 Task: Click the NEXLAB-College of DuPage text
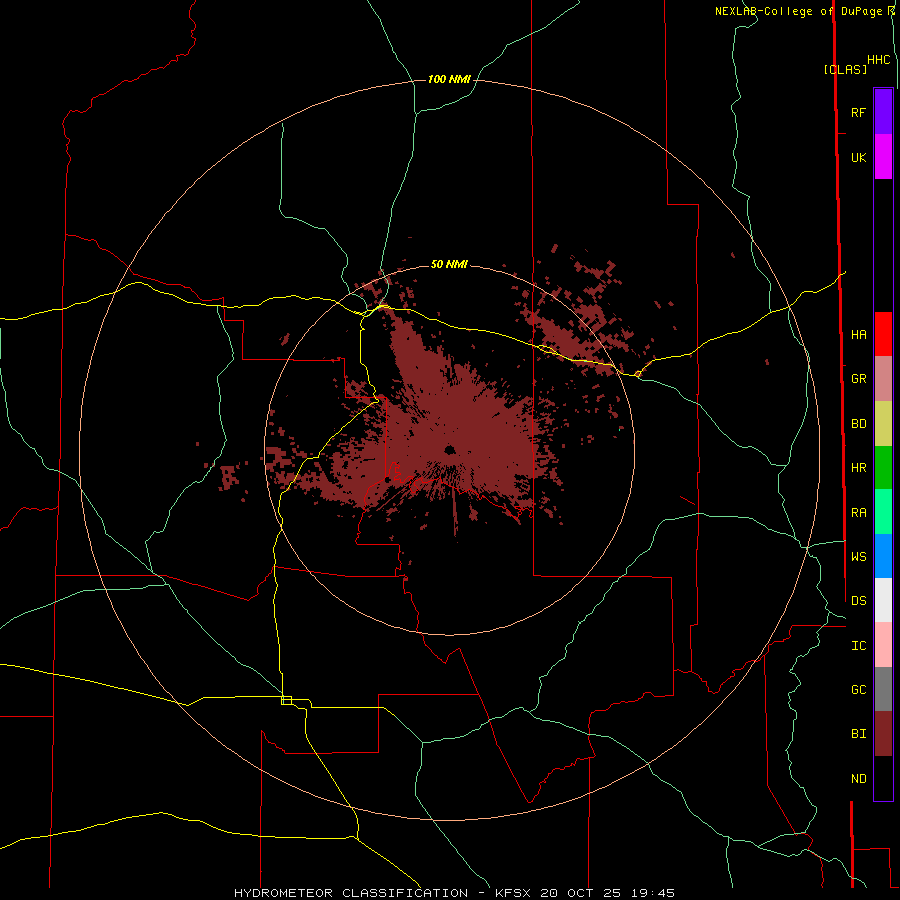pos(798,11)
